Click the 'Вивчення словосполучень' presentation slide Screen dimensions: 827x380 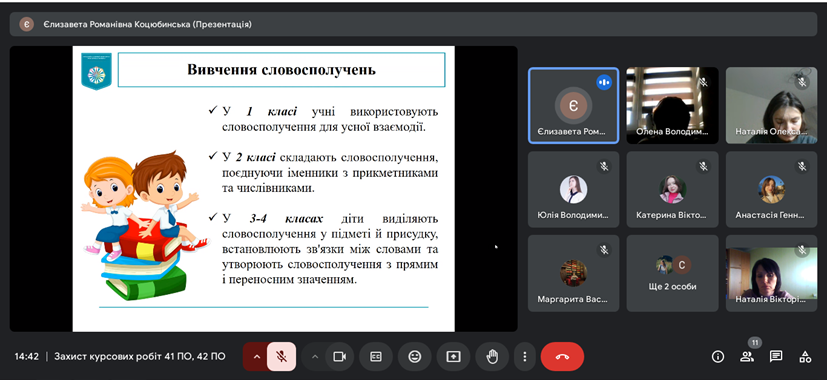(263, 189)
